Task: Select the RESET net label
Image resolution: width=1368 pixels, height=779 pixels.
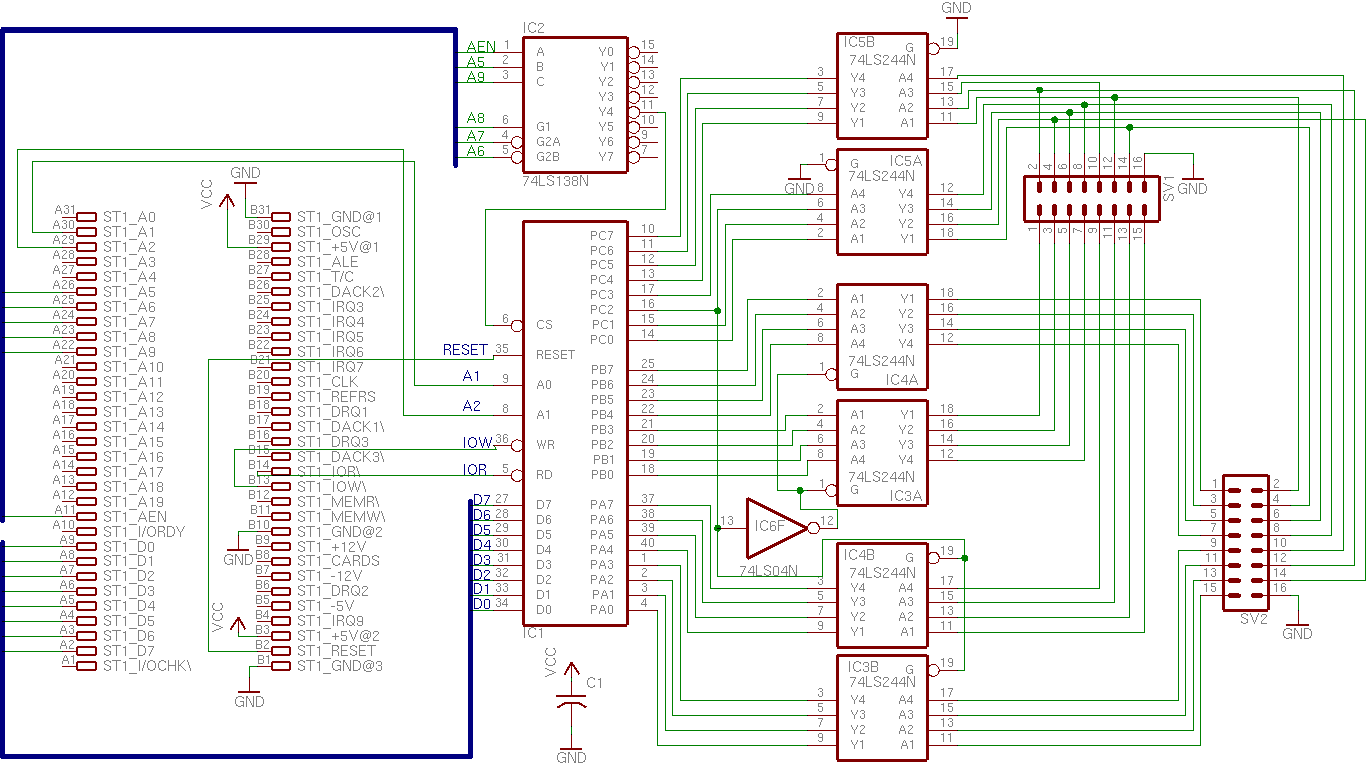Action: [x=465, y=350]
